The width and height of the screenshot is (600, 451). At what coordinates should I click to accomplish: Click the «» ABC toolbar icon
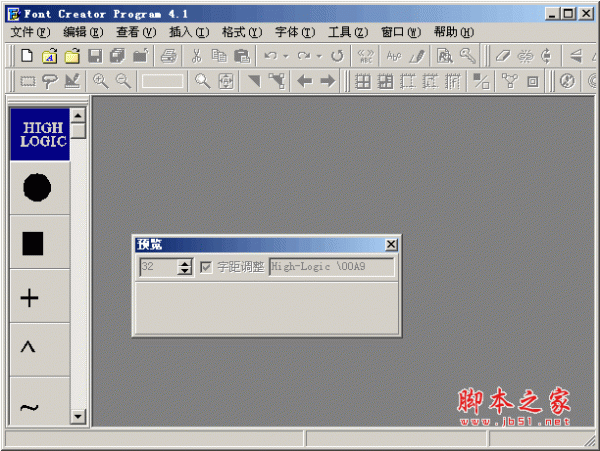click(x=365, y=56)
